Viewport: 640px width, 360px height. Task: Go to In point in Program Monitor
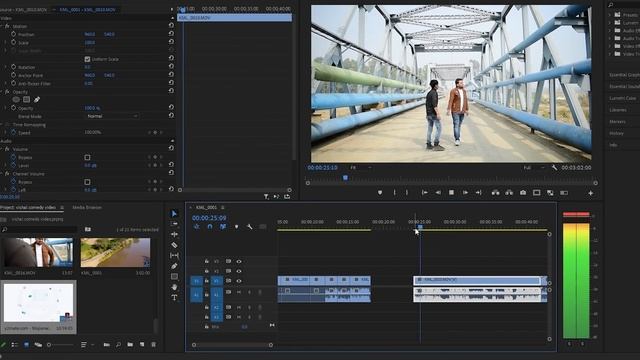coord(424,193)
